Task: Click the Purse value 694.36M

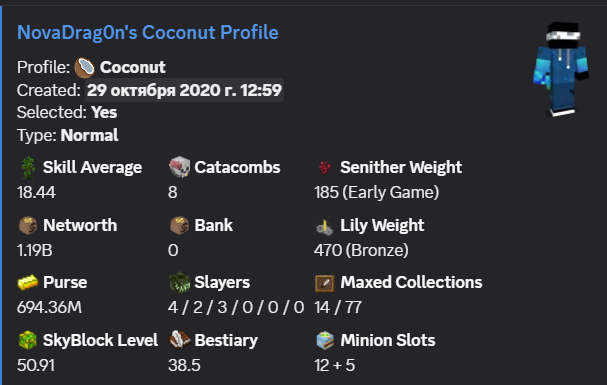Action: [x=49, y=308]
